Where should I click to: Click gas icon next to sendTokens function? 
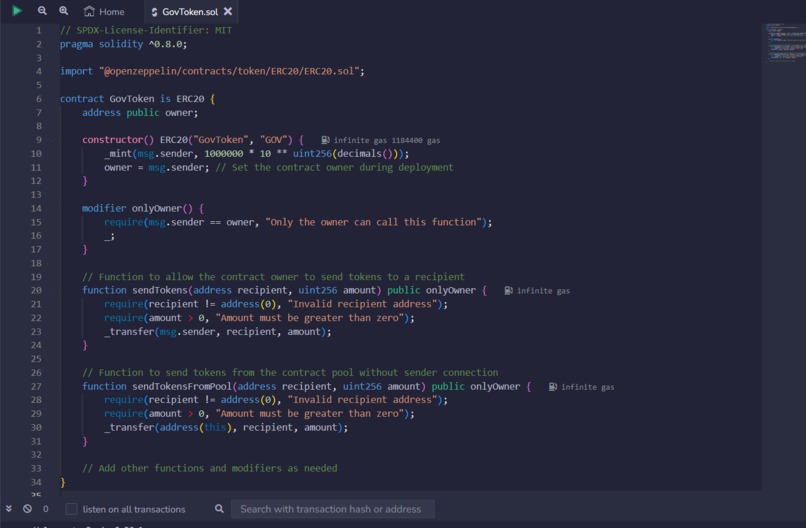click(508, 290)
